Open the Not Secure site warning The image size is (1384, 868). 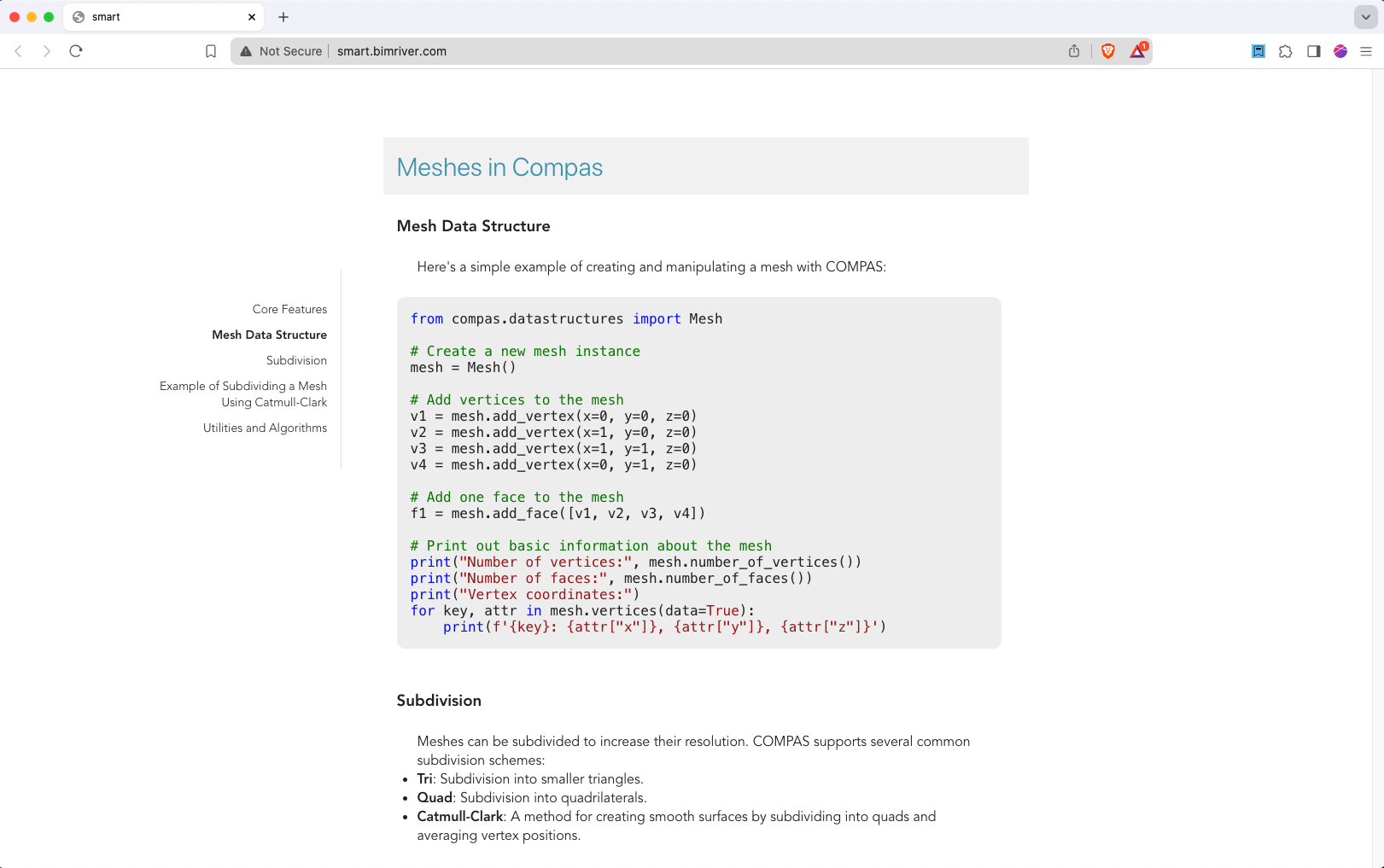tap(281, 51)
